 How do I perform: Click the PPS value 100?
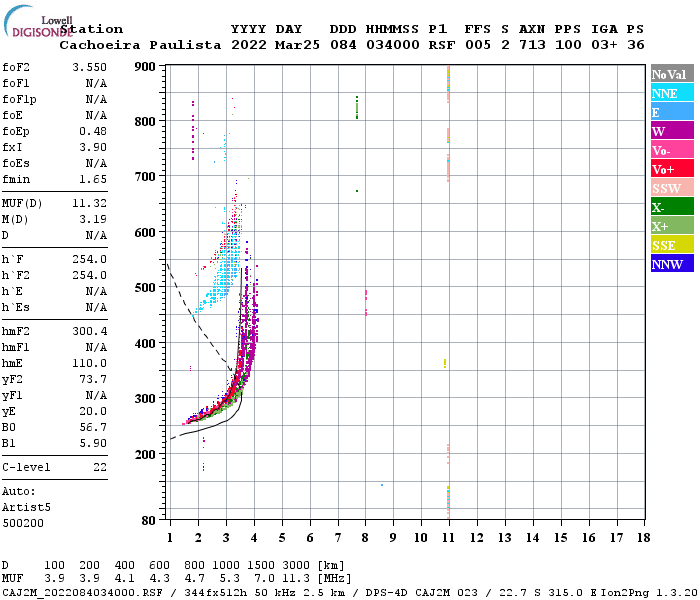pos(568,45)
